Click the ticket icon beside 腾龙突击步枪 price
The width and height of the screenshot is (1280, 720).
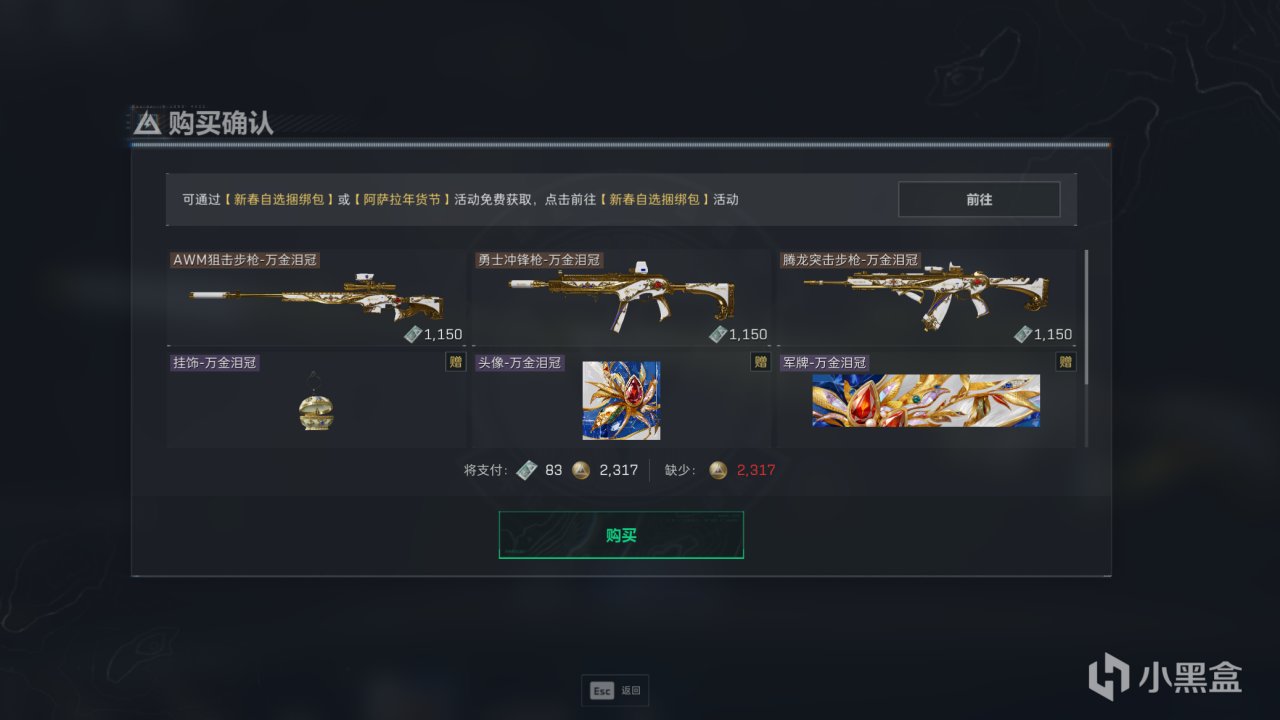tap(1023, 335)
